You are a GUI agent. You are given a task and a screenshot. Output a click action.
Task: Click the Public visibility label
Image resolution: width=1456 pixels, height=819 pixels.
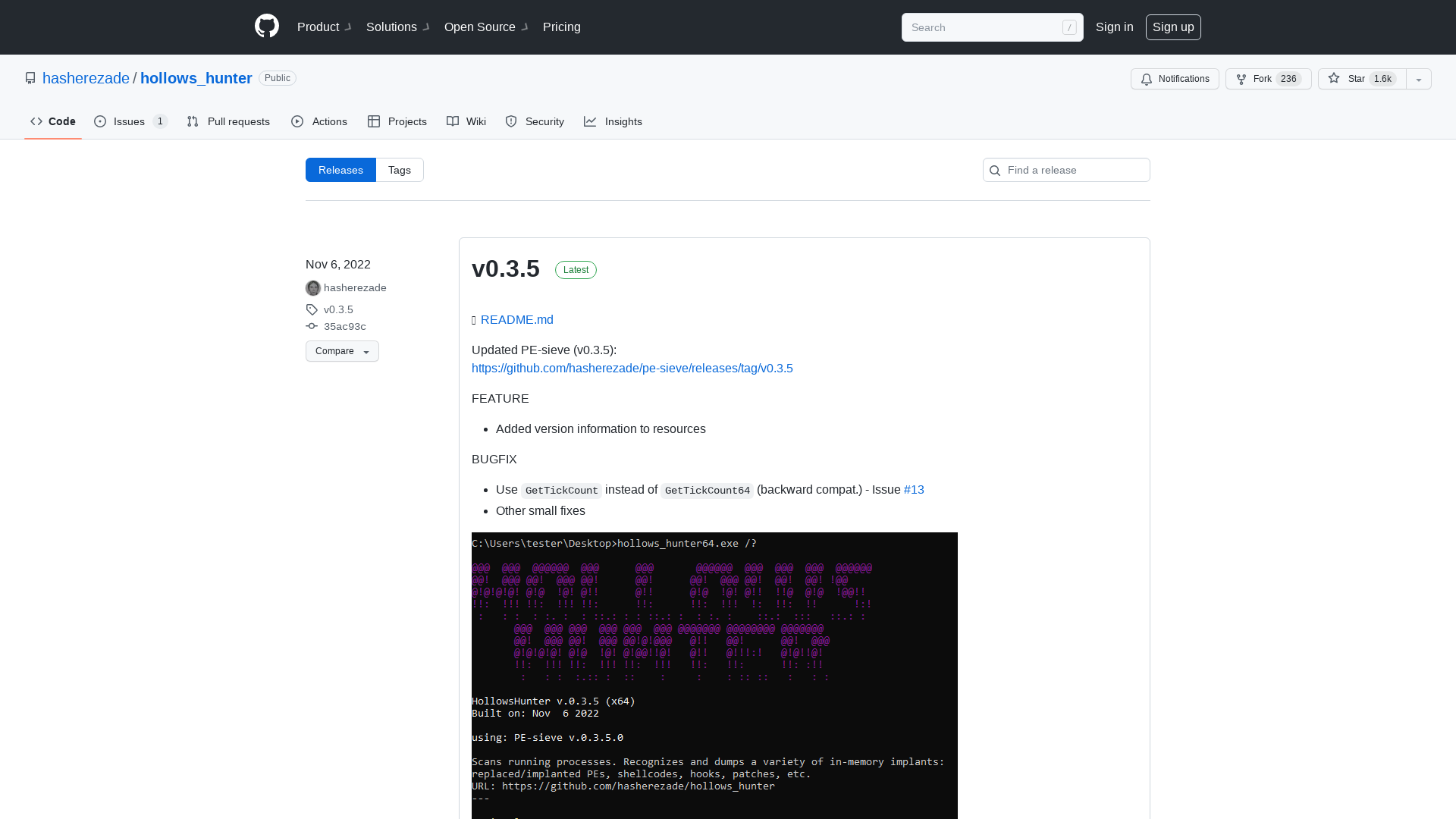tap(278, 78)
